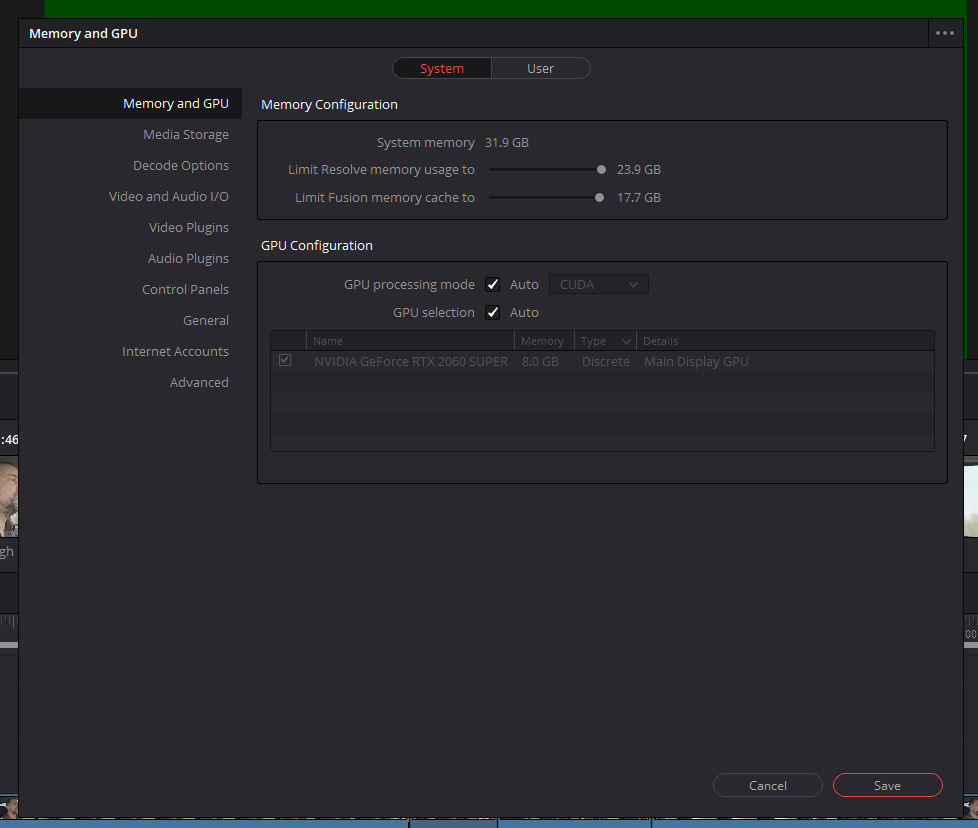
Task: Click the Discrete type cell
Action: click(x=606, y=362)
